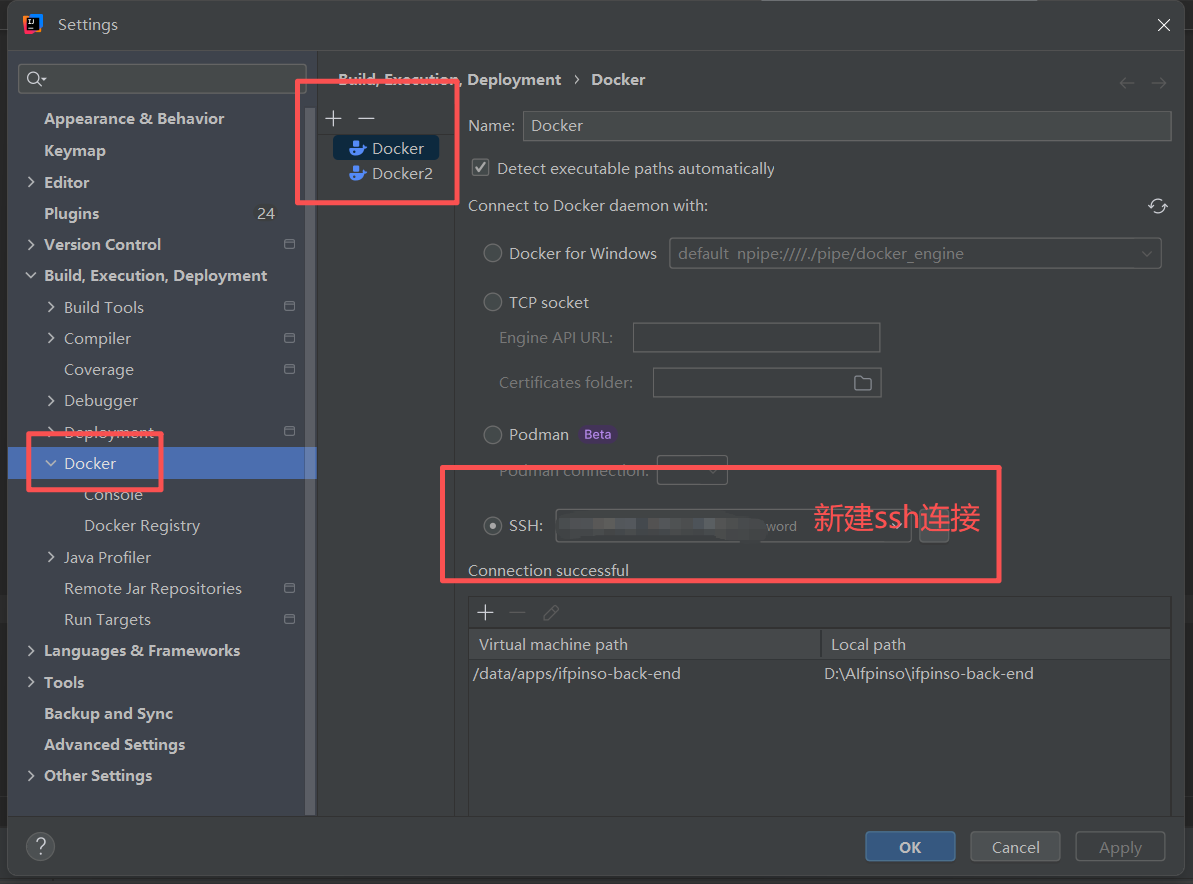Expand Languages & Frameworks section
Screen dimensions: 1193x884
click(30, 650)
